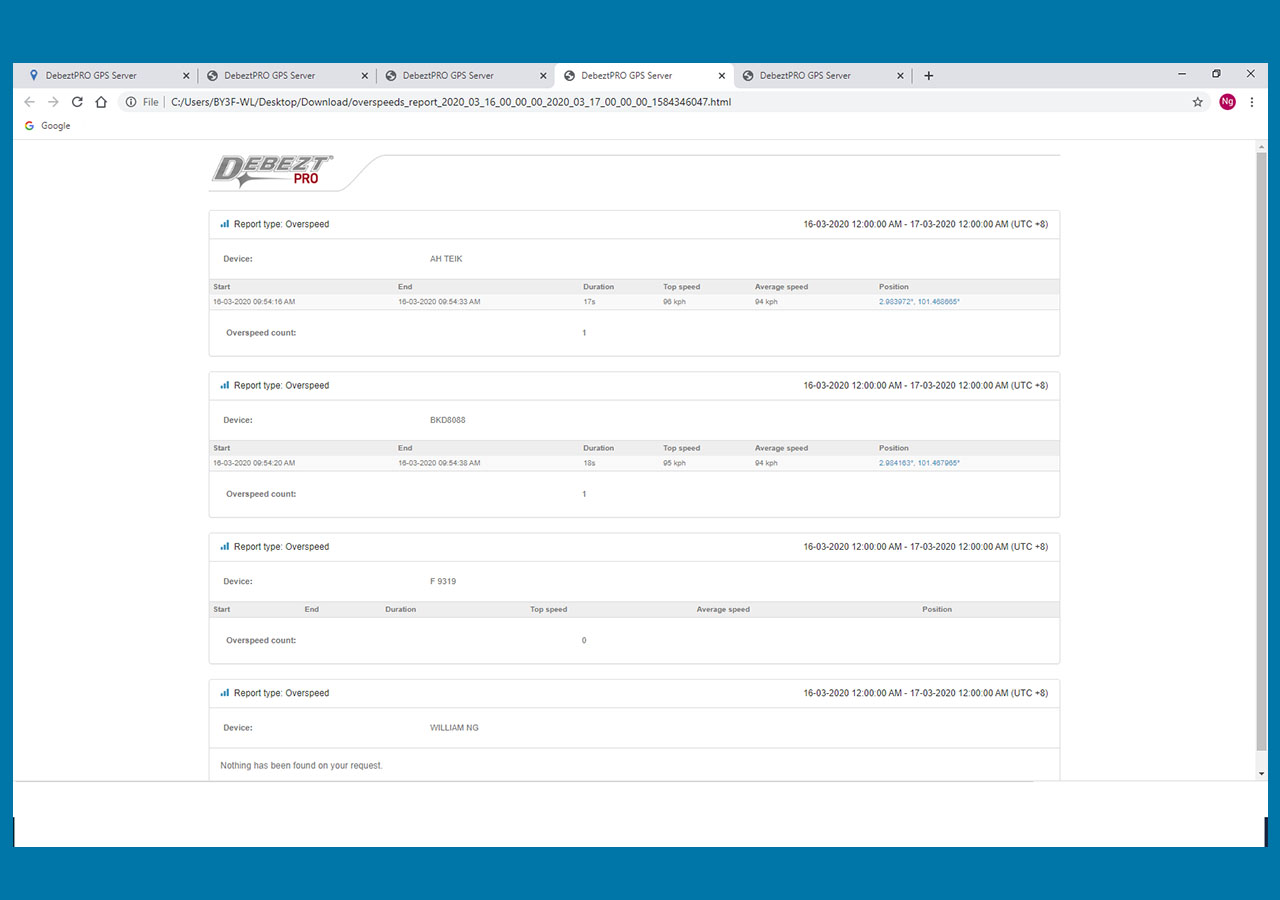Go back with the browser back arrow
This screenshot has height=900, width=1280.
tap(29, 102)
